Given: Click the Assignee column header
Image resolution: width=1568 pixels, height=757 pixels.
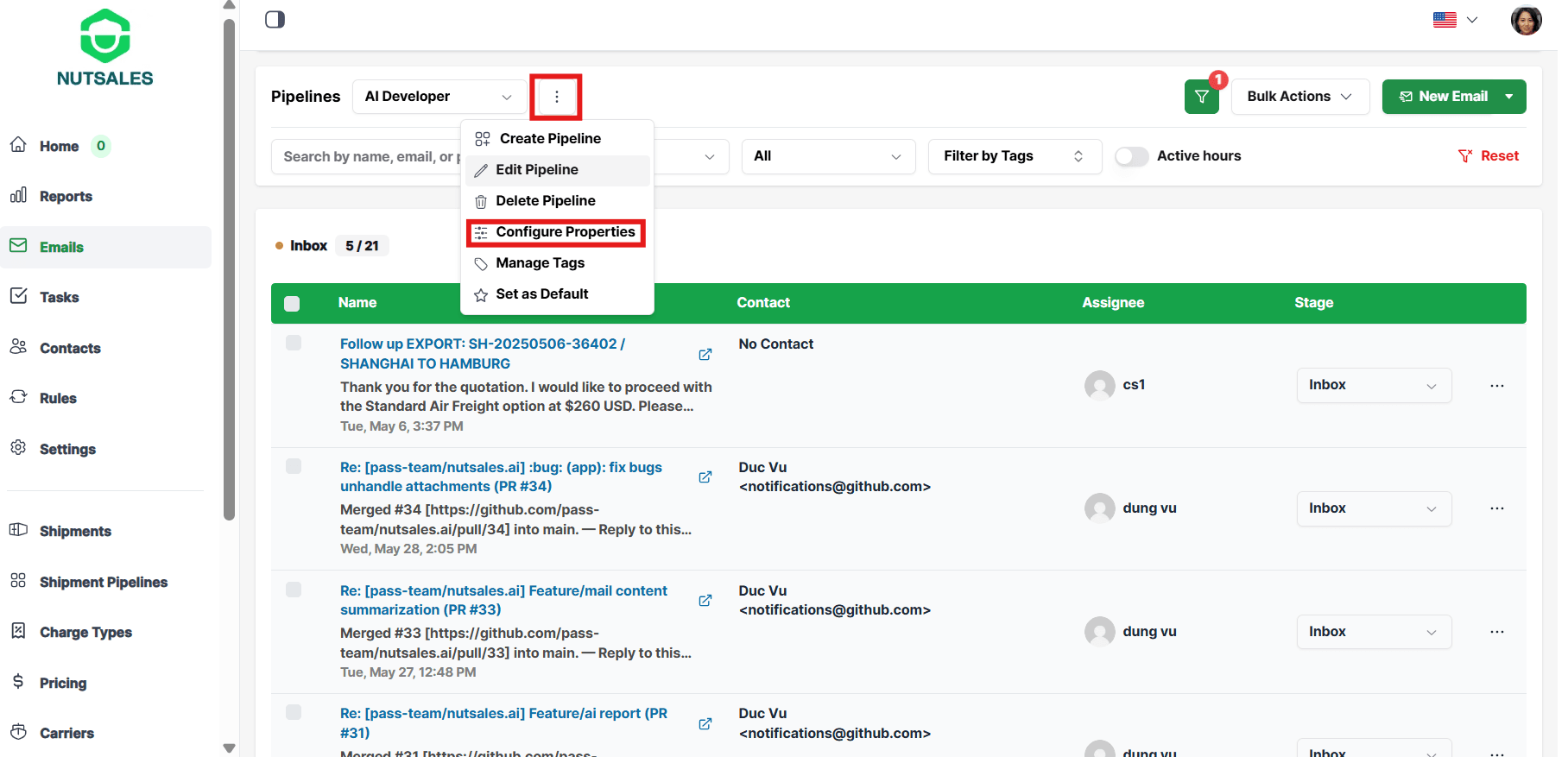Looking at the screenshot, I should [1113, 303].
